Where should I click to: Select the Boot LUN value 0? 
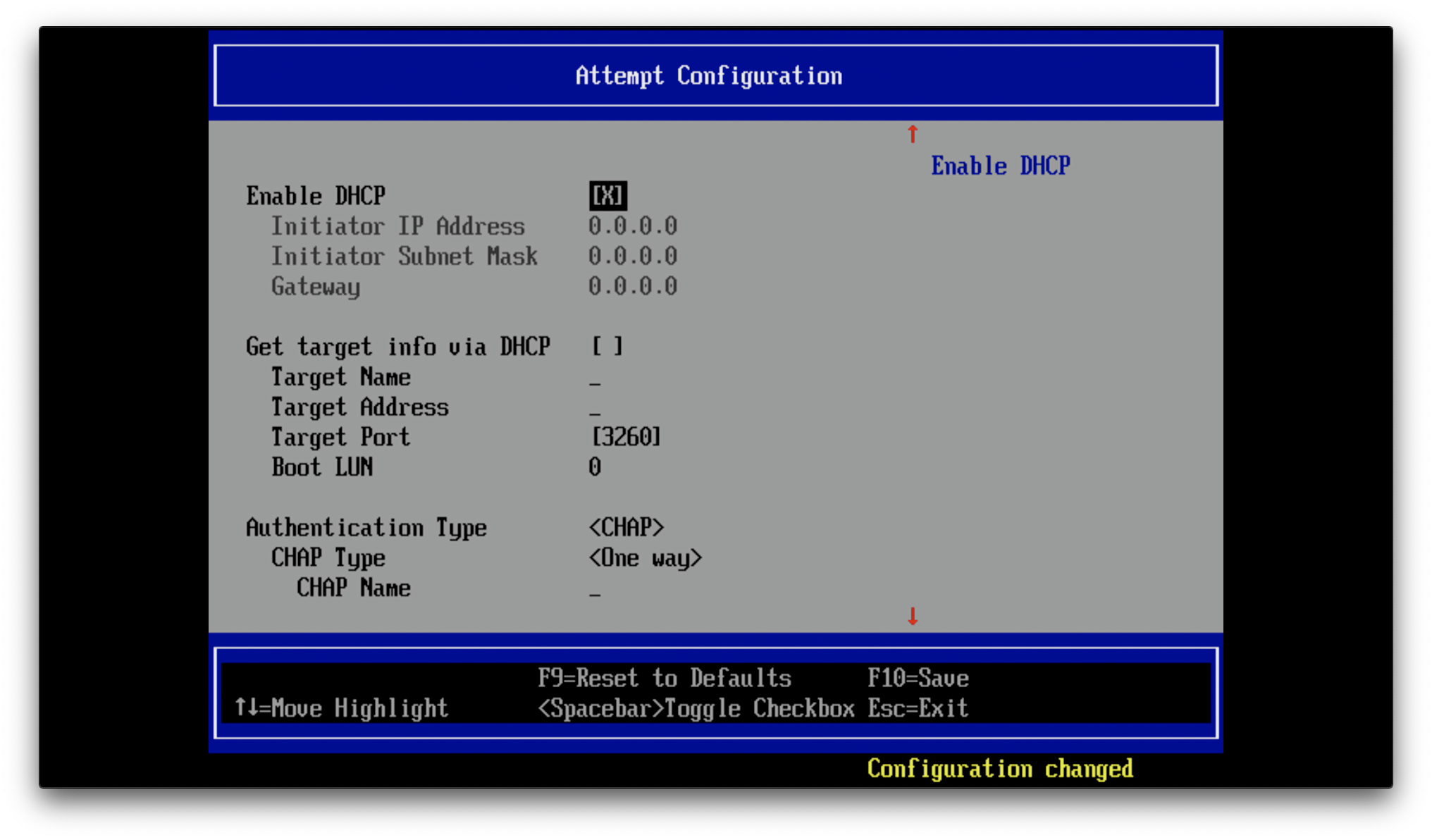pyautogui.click(x=595, y=467)
